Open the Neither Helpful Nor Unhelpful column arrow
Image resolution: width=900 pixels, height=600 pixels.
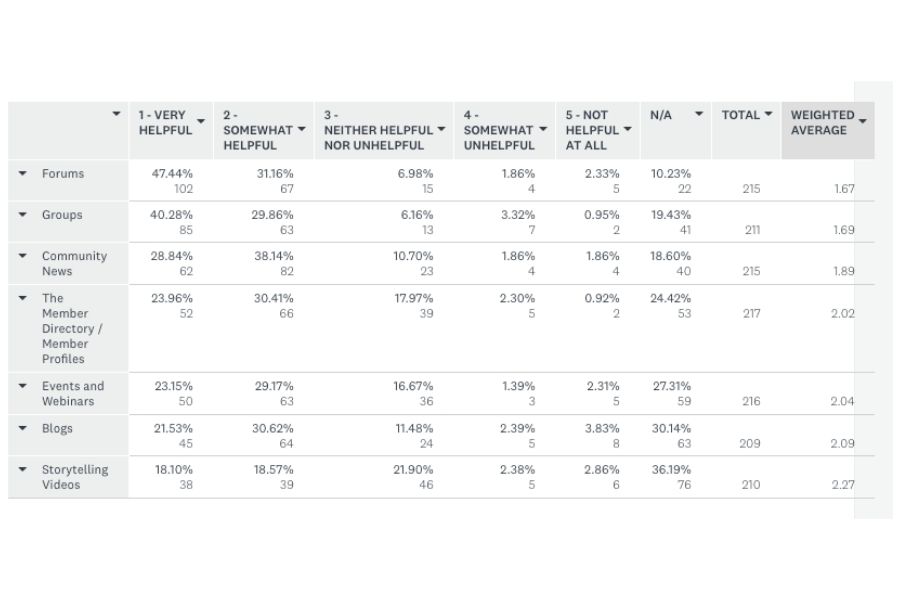click(441, 129)
